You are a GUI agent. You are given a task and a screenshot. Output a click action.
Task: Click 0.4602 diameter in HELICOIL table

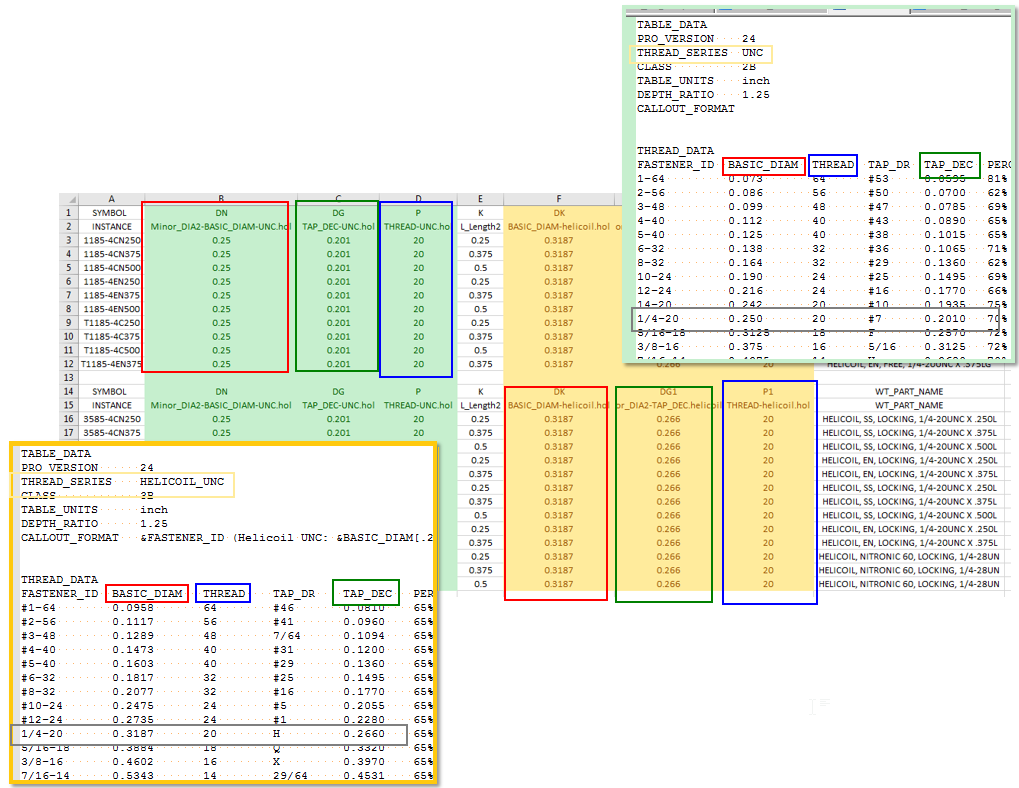133,762
